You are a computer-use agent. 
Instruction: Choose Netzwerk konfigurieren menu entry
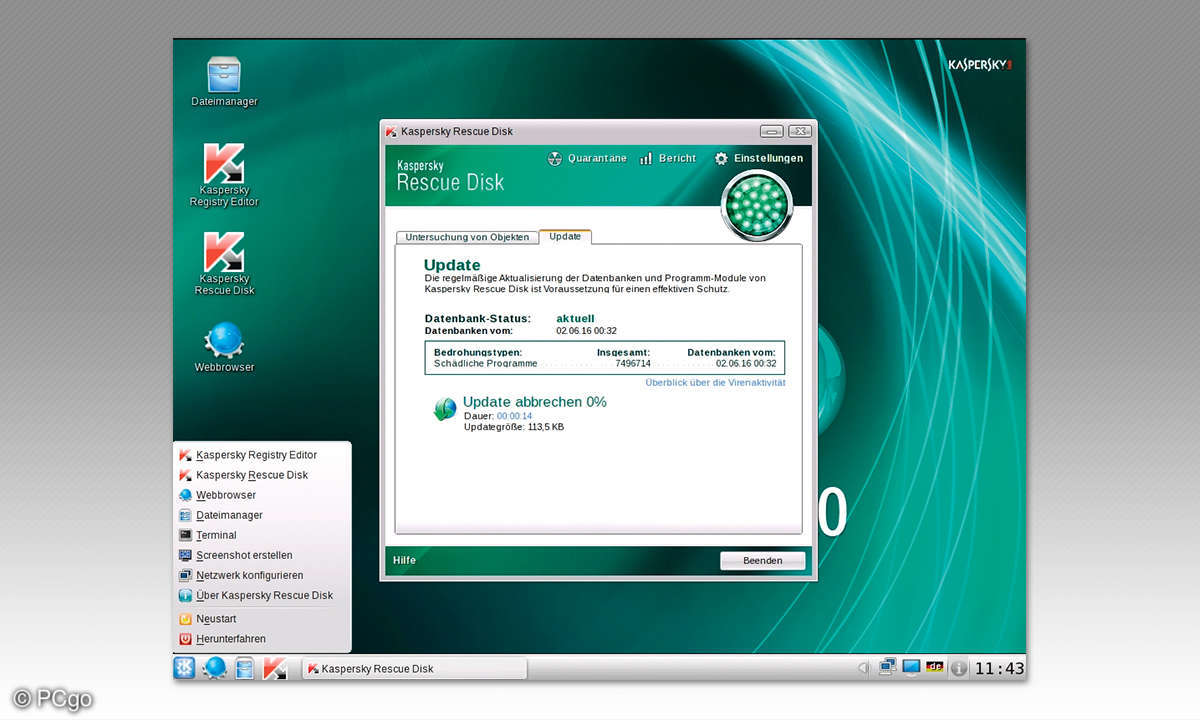pyautogui.click(x=262, y=575)
